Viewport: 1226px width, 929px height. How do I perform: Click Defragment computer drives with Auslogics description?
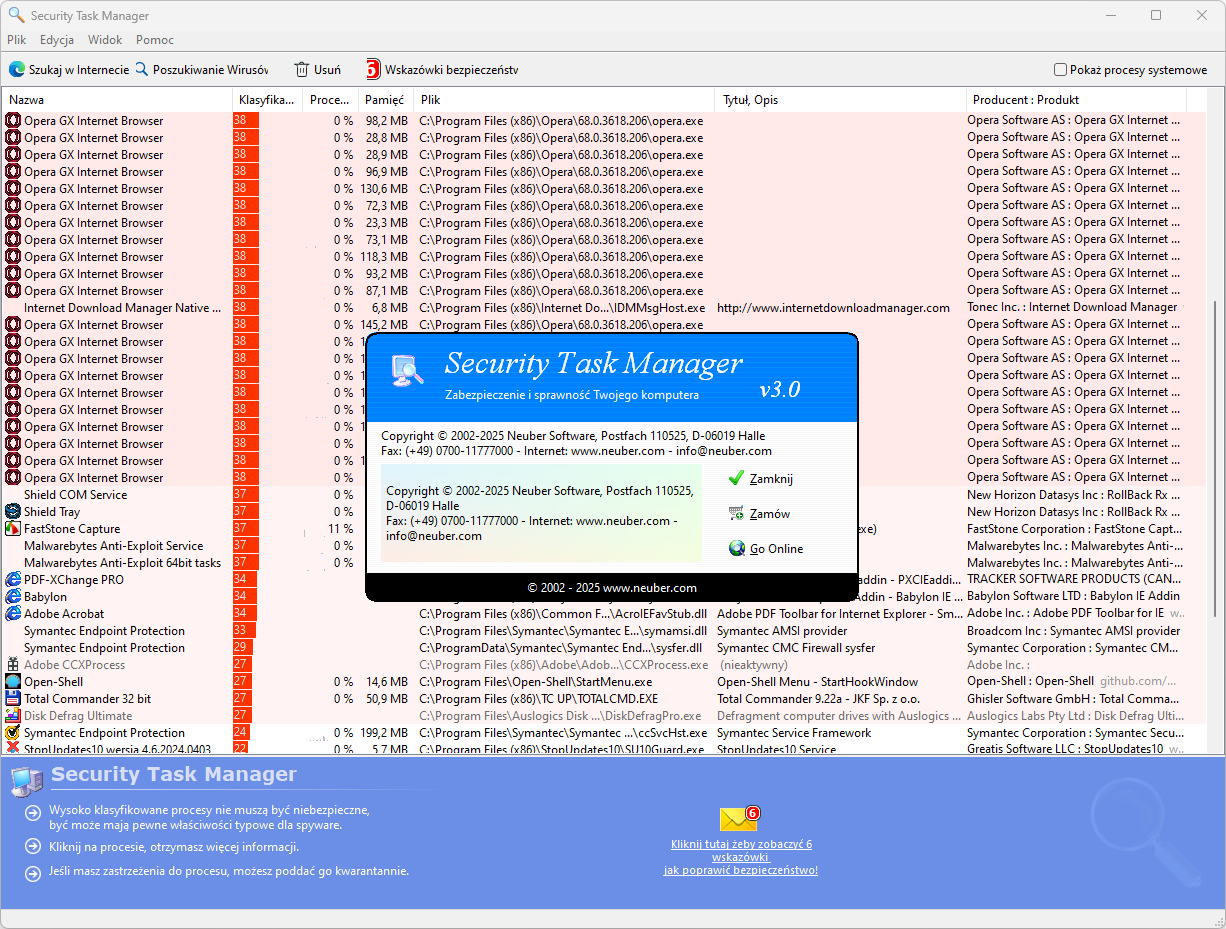pos(838,716)
